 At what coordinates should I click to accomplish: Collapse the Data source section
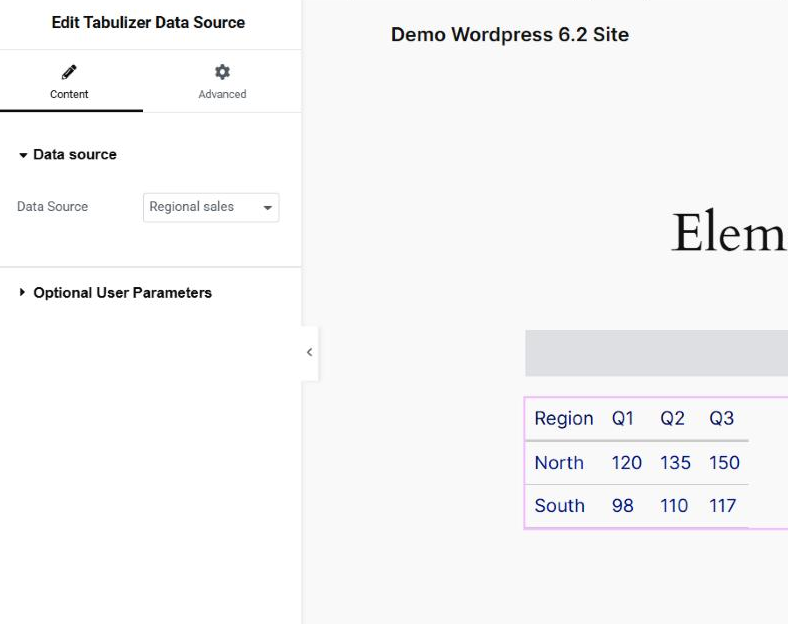[x=67, y=154]
